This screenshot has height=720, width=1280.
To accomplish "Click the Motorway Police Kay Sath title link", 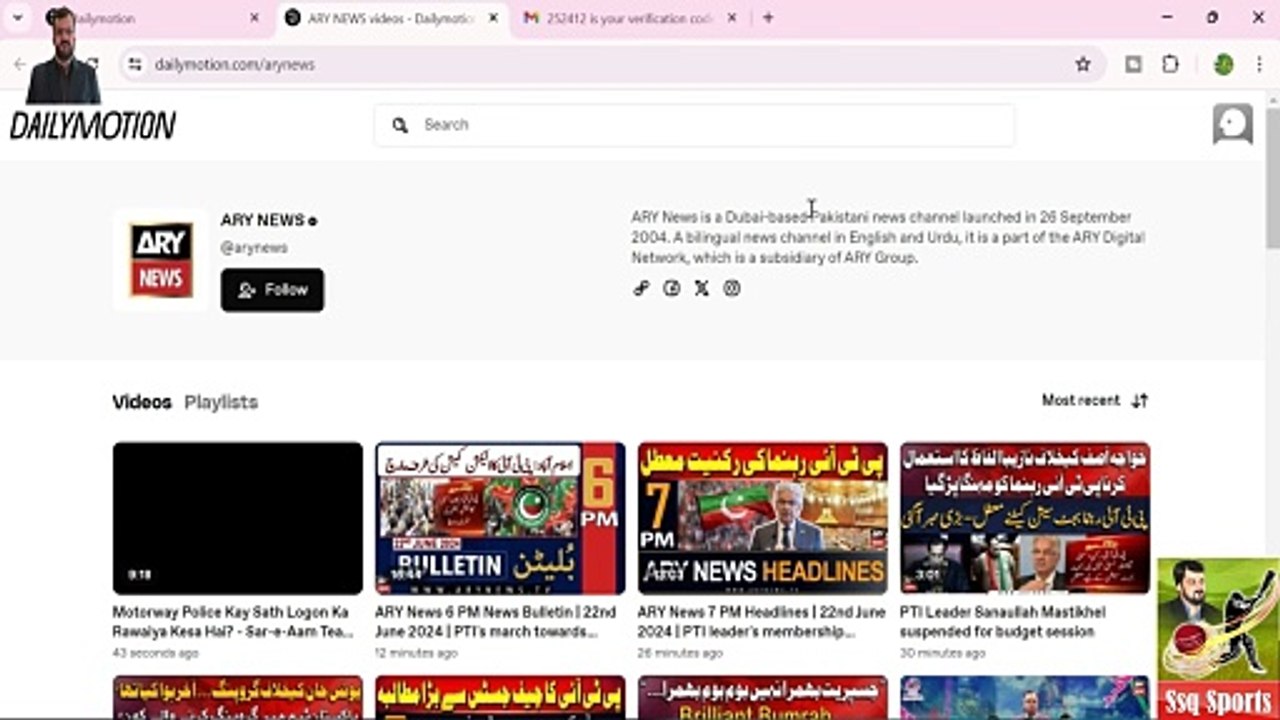I will click(x=233, y=622).
